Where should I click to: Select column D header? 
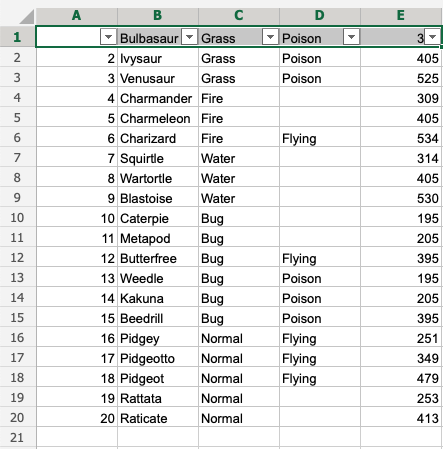320,16
